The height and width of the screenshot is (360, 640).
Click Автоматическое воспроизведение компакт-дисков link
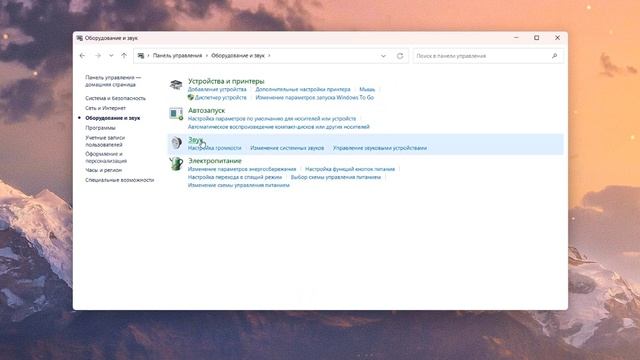click(x=279, y=127)
